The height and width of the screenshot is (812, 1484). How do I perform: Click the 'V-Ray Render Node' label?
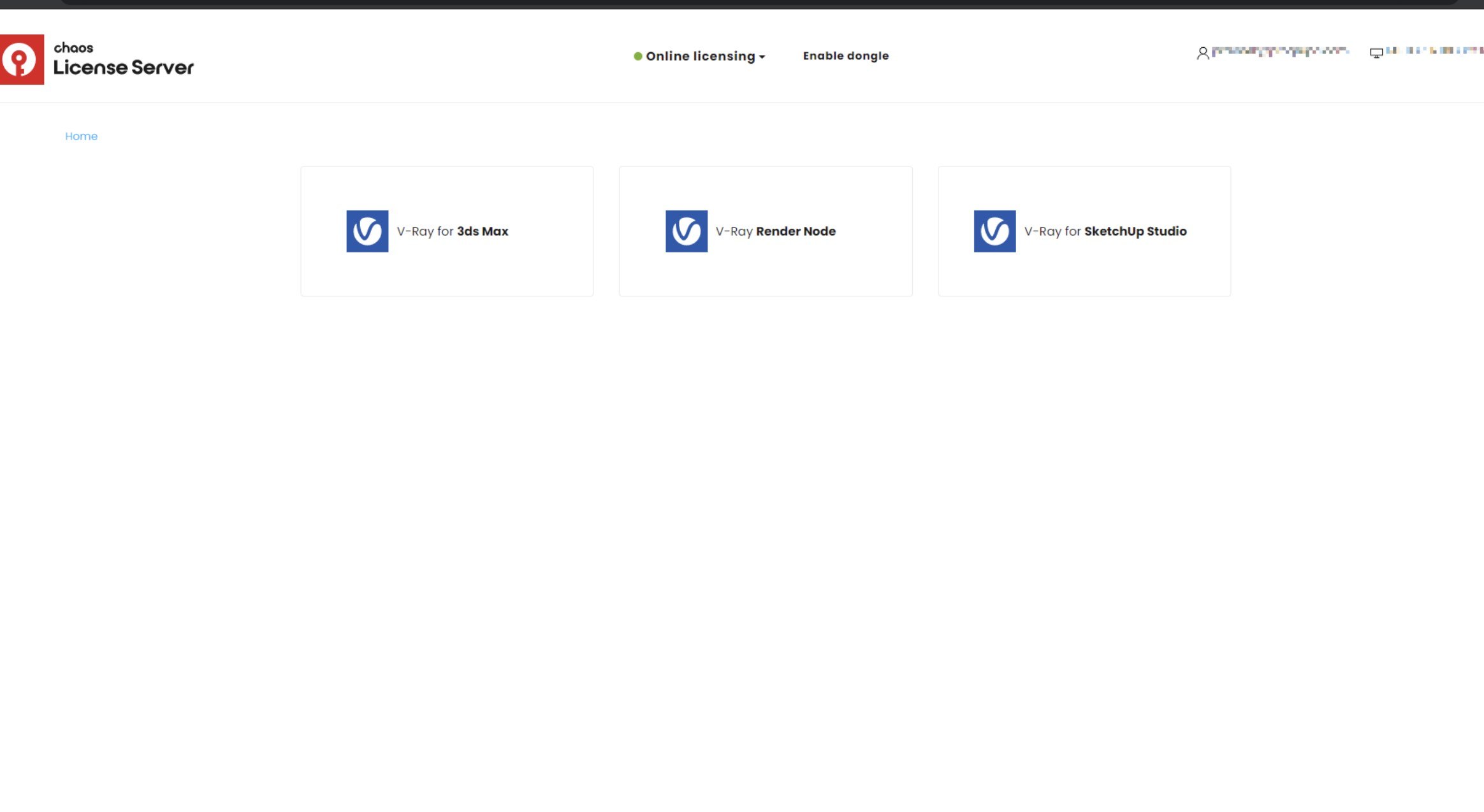775,231
